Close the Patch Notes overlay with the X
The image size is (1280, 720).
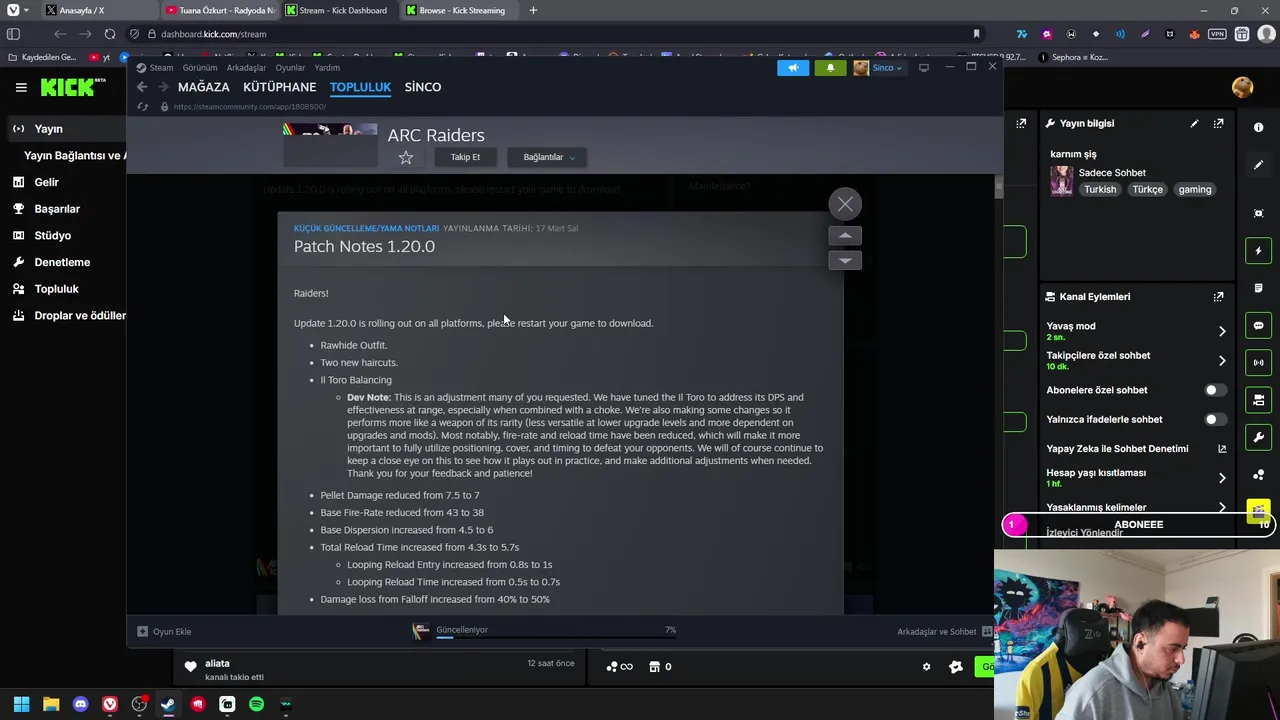845,204
